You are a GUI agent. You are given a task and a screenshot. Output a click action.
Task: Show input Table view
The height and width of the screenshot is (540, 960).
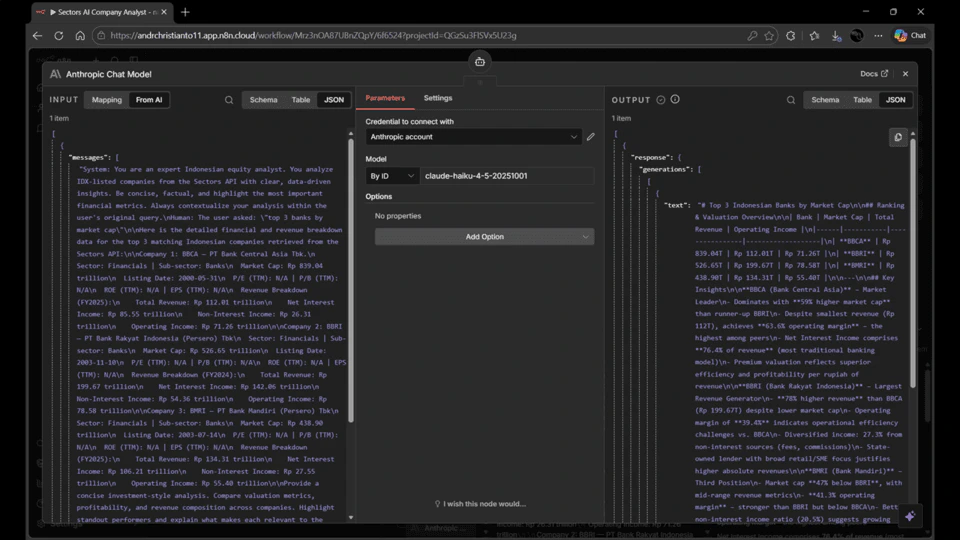(x=301, y=100)
